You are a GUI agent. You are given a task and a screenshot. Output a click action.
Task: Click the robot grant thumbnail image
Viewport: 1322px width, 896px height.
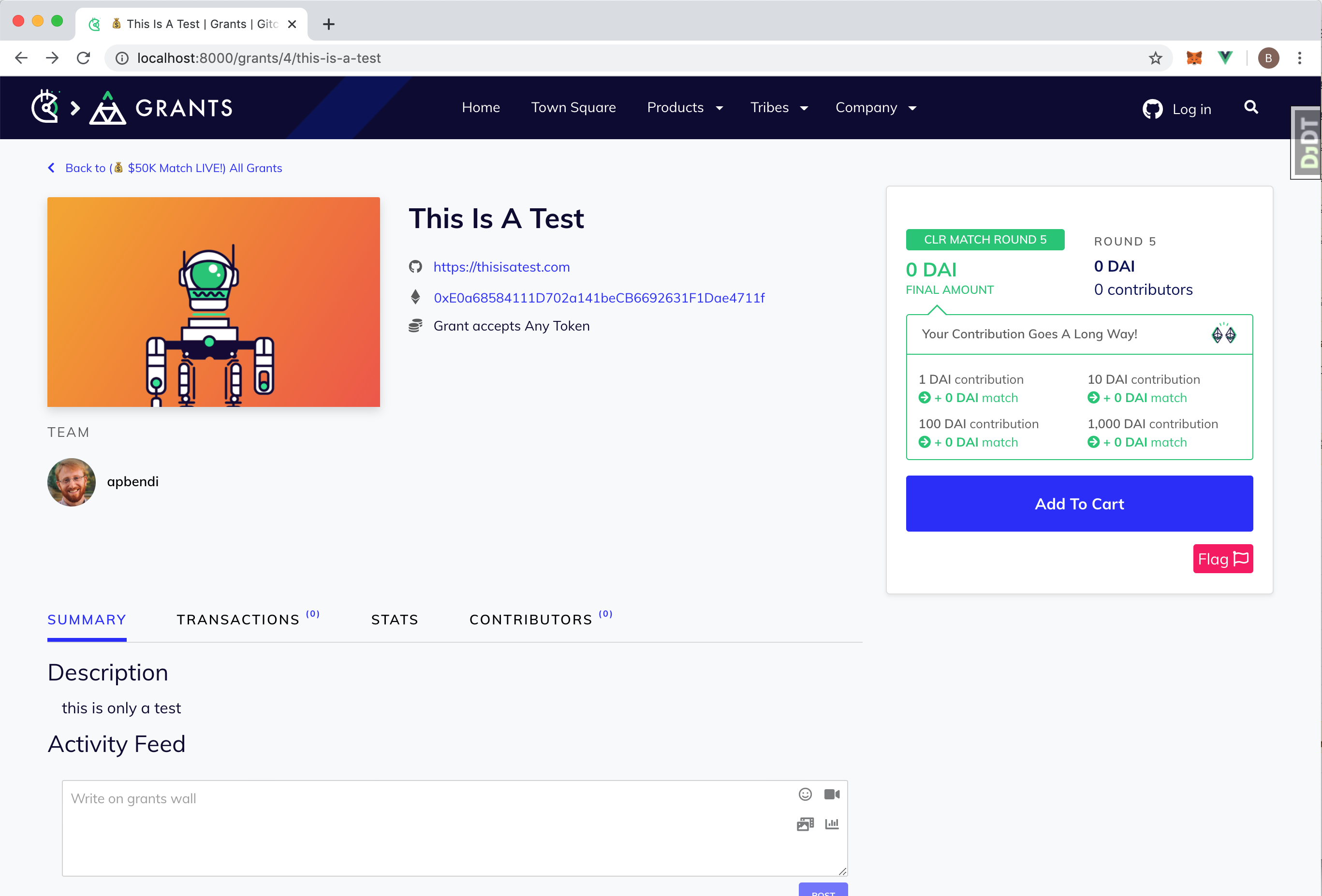pyautogui.click(x=213, y=302)
